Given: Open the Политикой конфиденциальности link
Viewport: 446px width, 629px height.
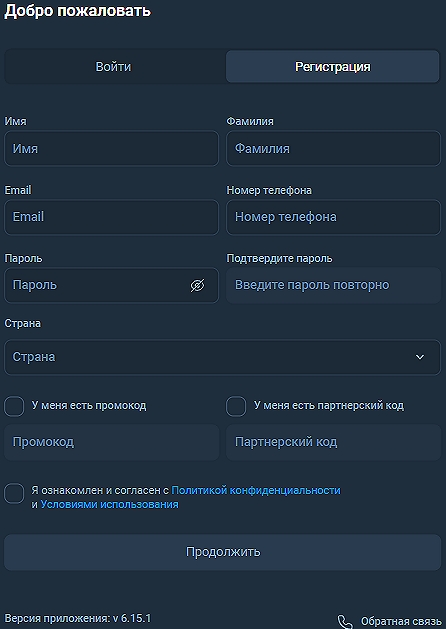Looking at the screenshot, I should 256,490.
